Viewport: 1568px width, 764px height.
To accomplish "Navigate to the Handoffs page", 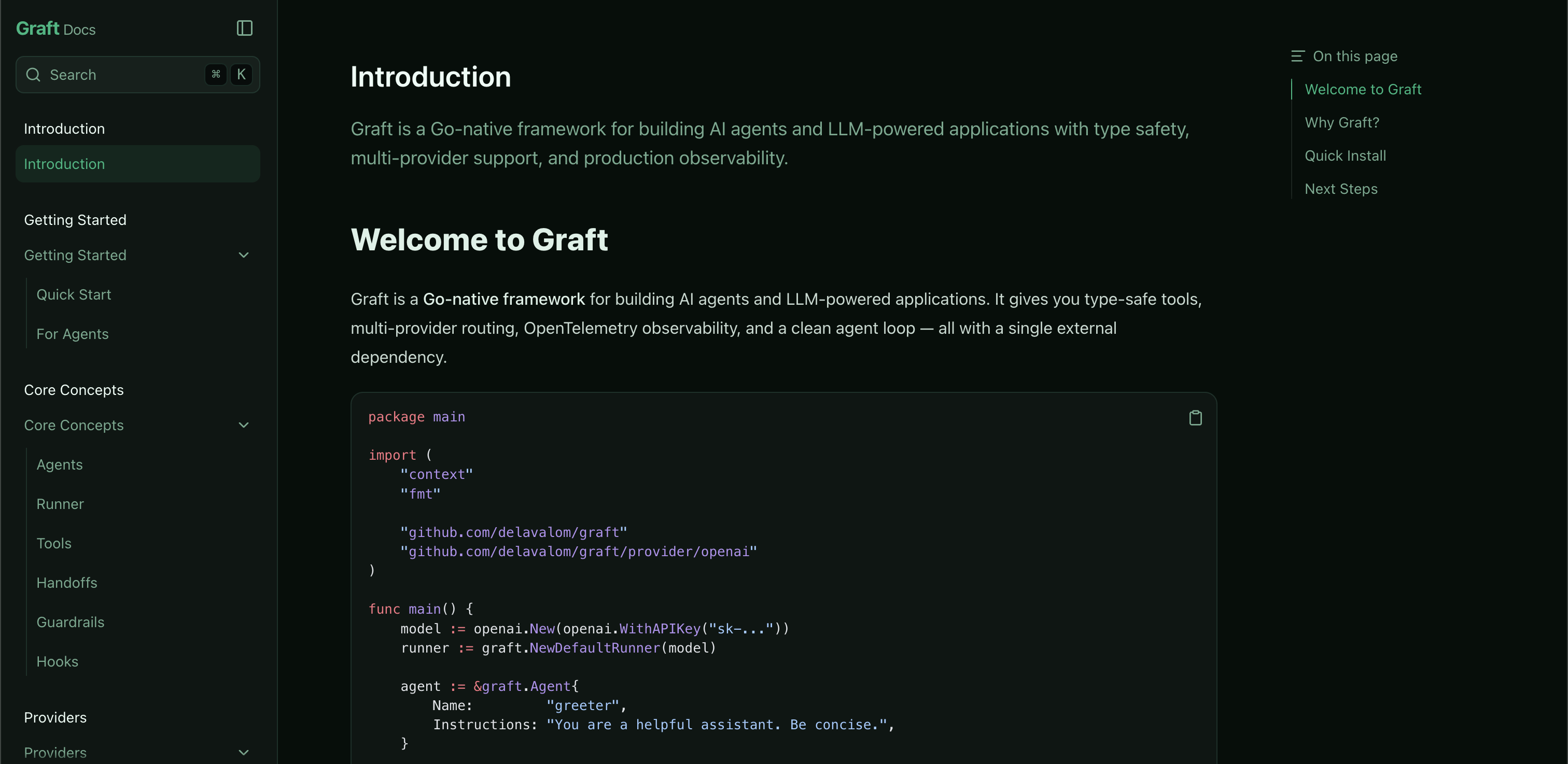I will tap(67, 583).
